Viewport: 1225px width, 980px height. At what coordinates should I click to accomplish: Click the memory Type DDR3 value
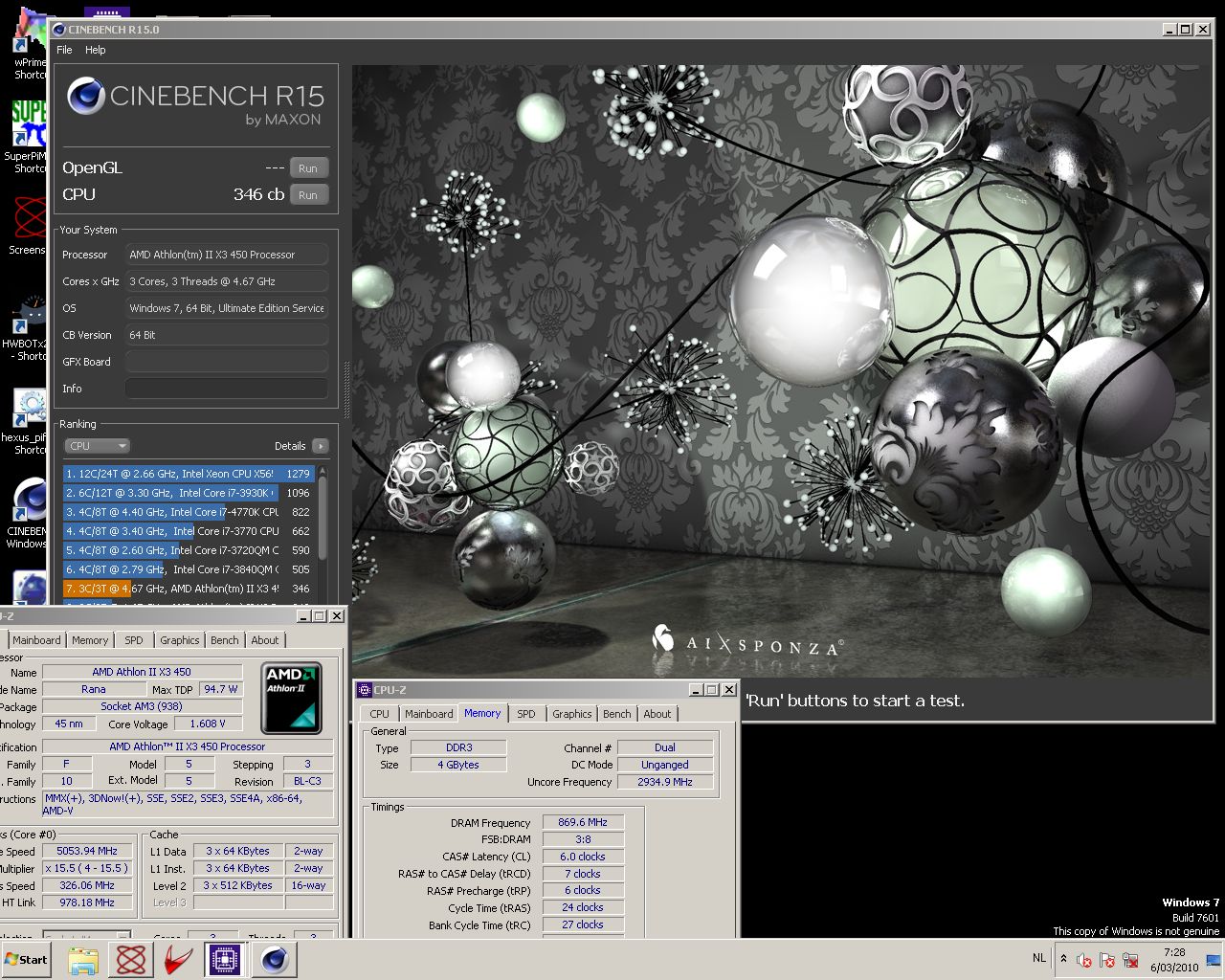[459, 747]
